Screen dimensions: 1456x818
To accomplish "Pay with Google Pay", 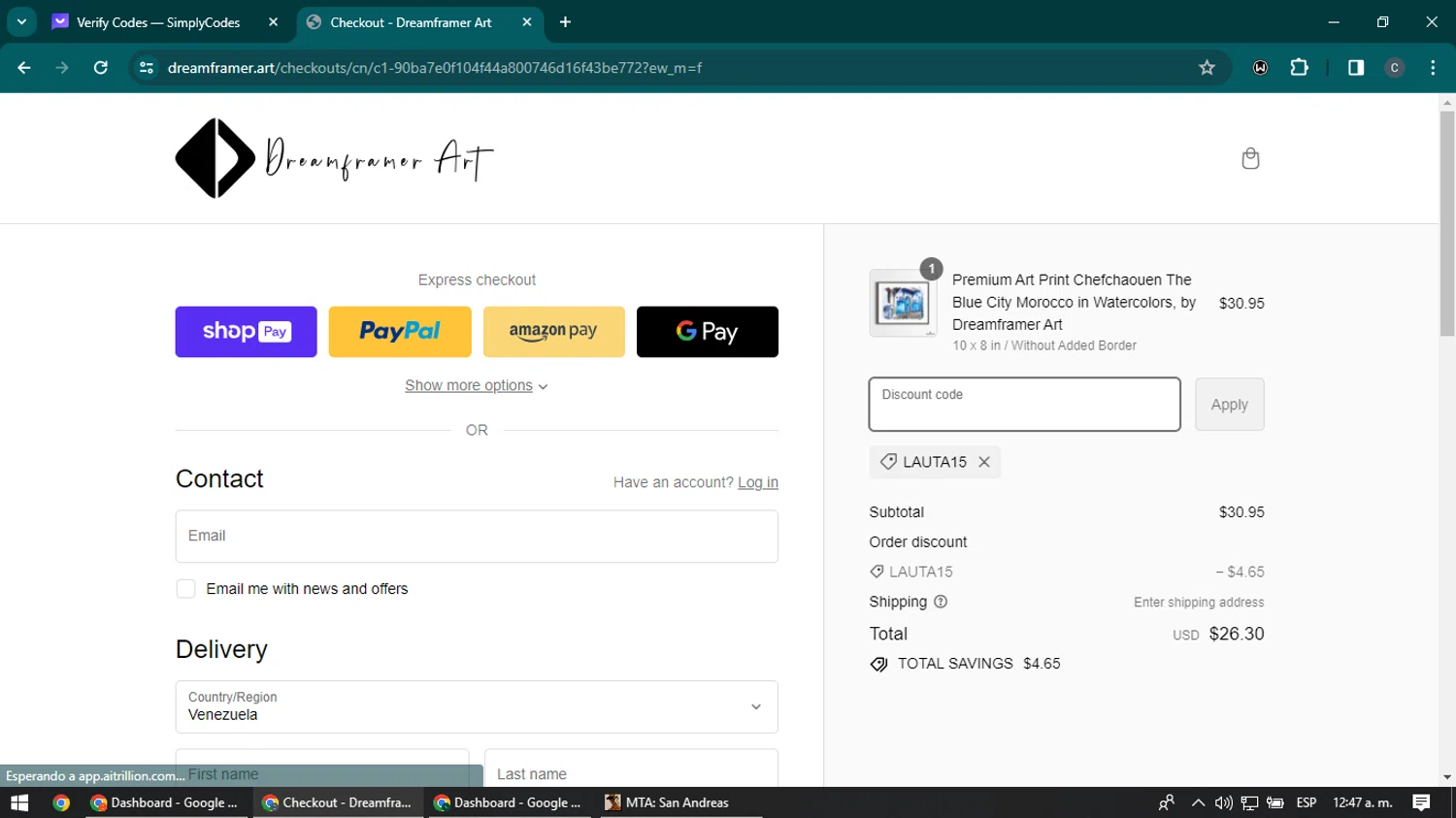I will [x=708, y=332].
